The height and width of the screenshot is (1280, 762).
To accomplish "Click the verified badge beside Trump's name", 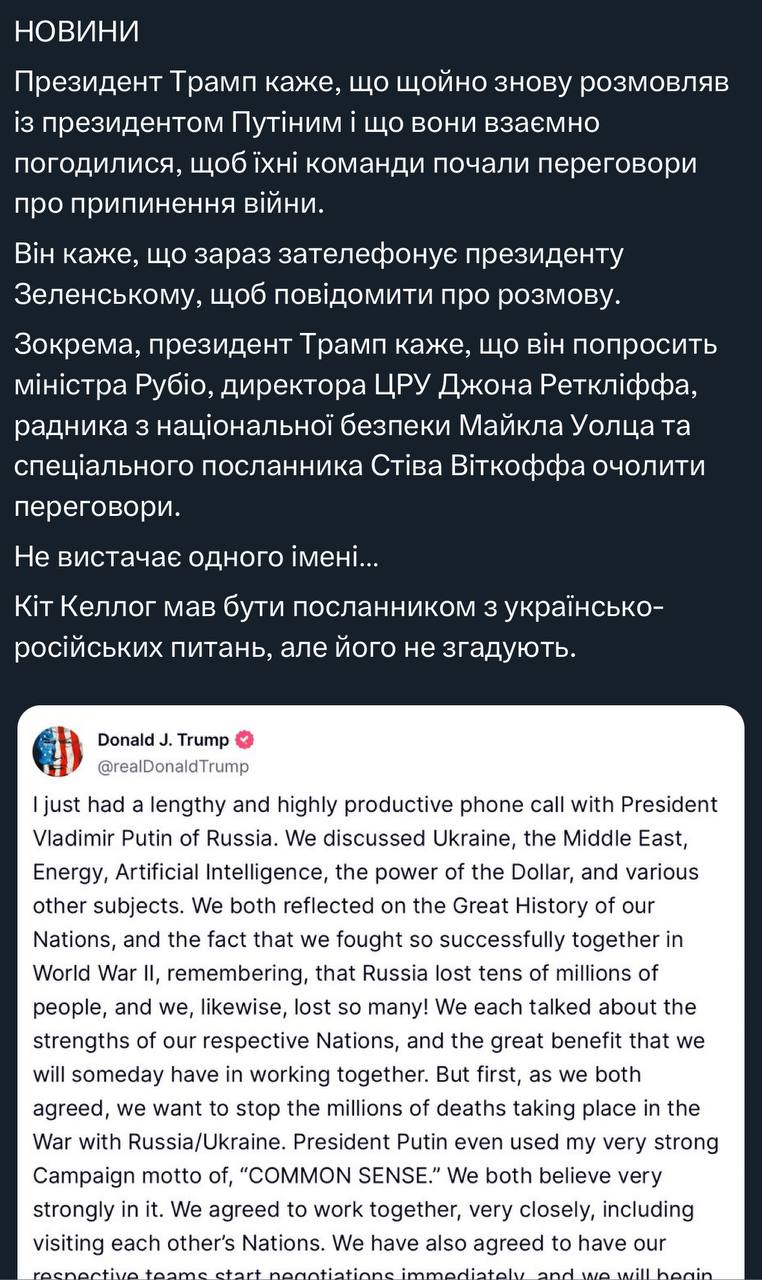I will pos(245,741).
